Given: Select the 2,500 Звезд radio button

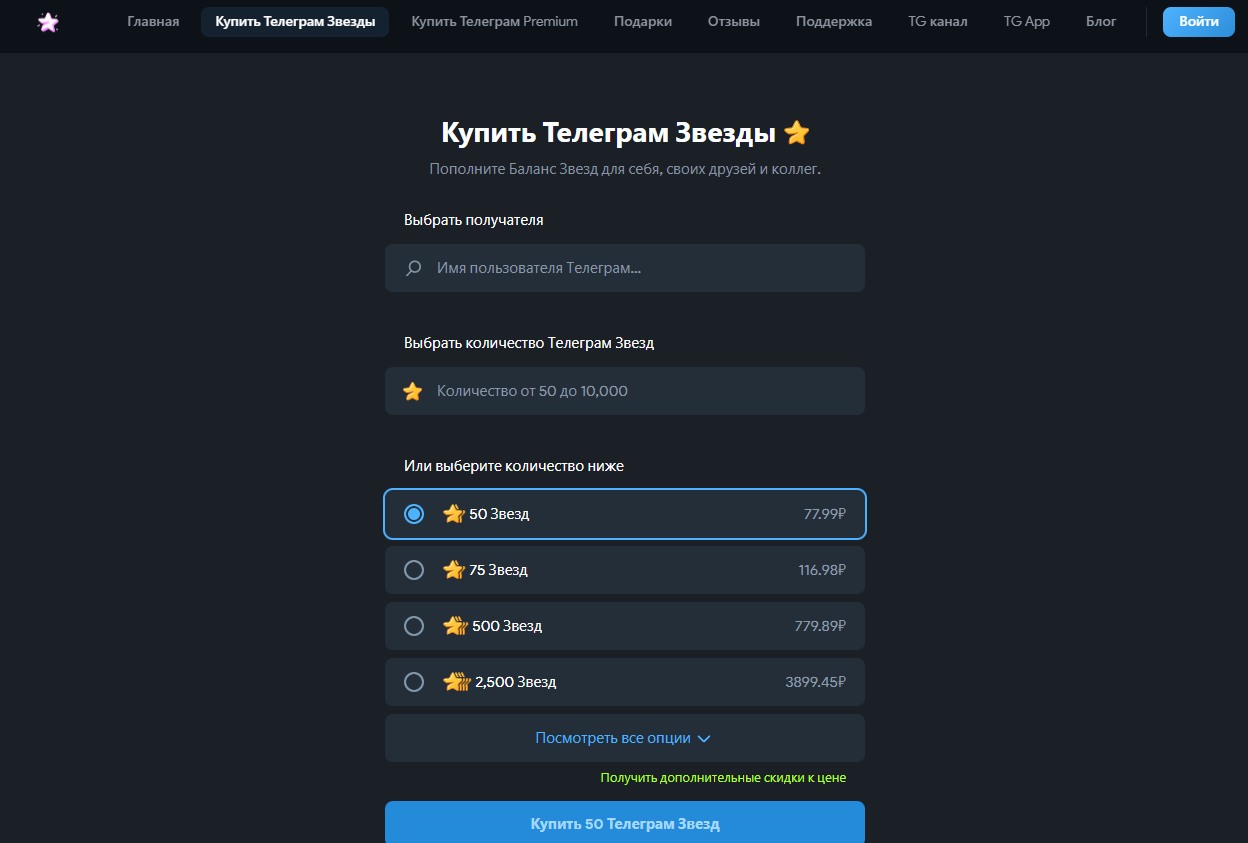Looking at the screenshot, I should [414, 682].
